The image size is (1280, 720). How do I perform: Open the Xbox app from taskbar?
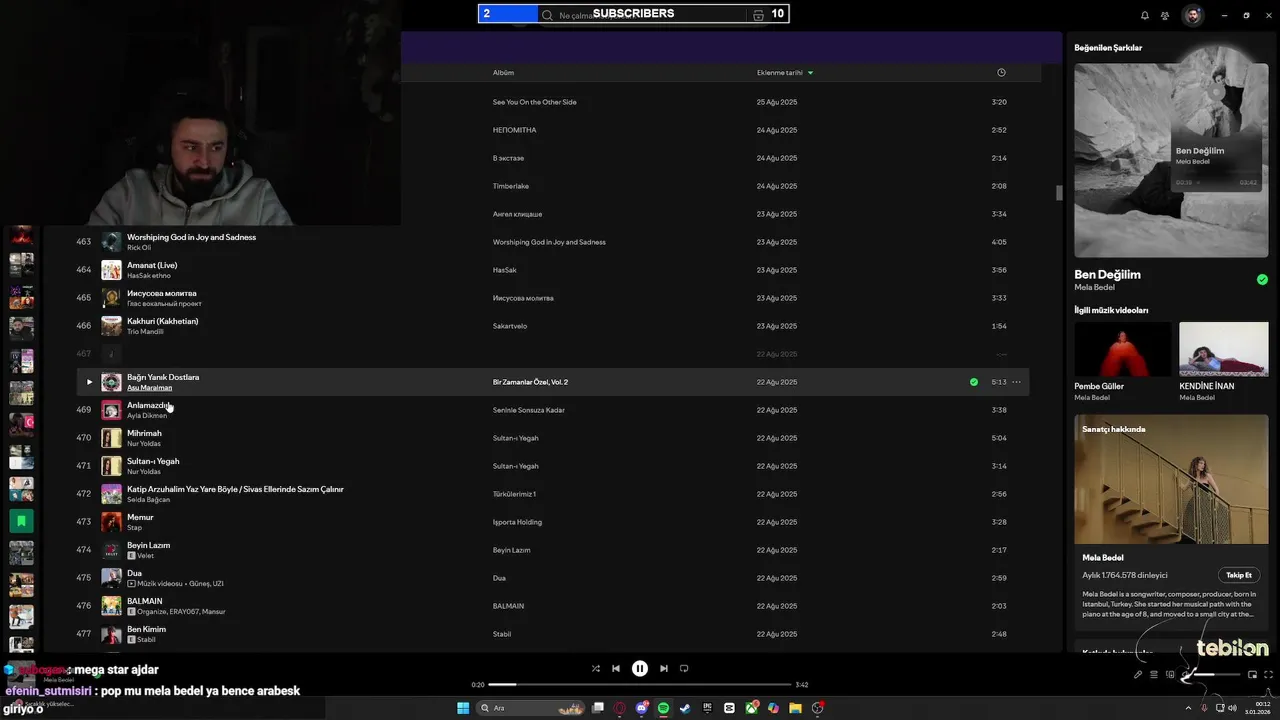(751, 708)
